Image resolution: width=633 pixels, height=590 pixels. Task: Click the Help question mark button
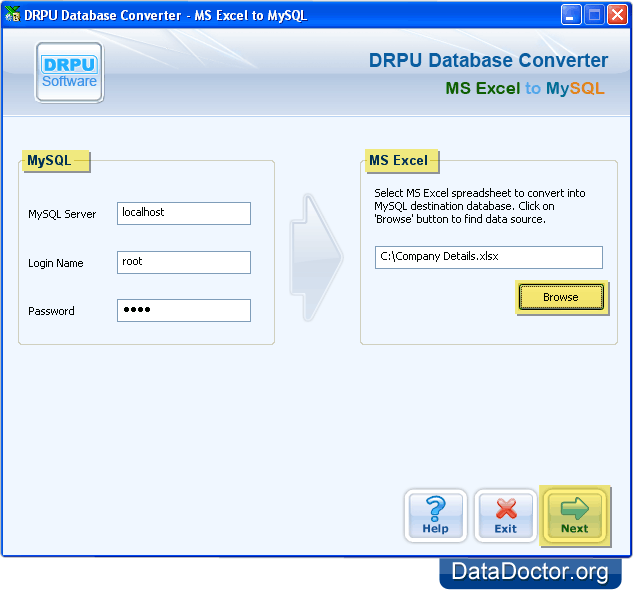[x=436, y=516]
